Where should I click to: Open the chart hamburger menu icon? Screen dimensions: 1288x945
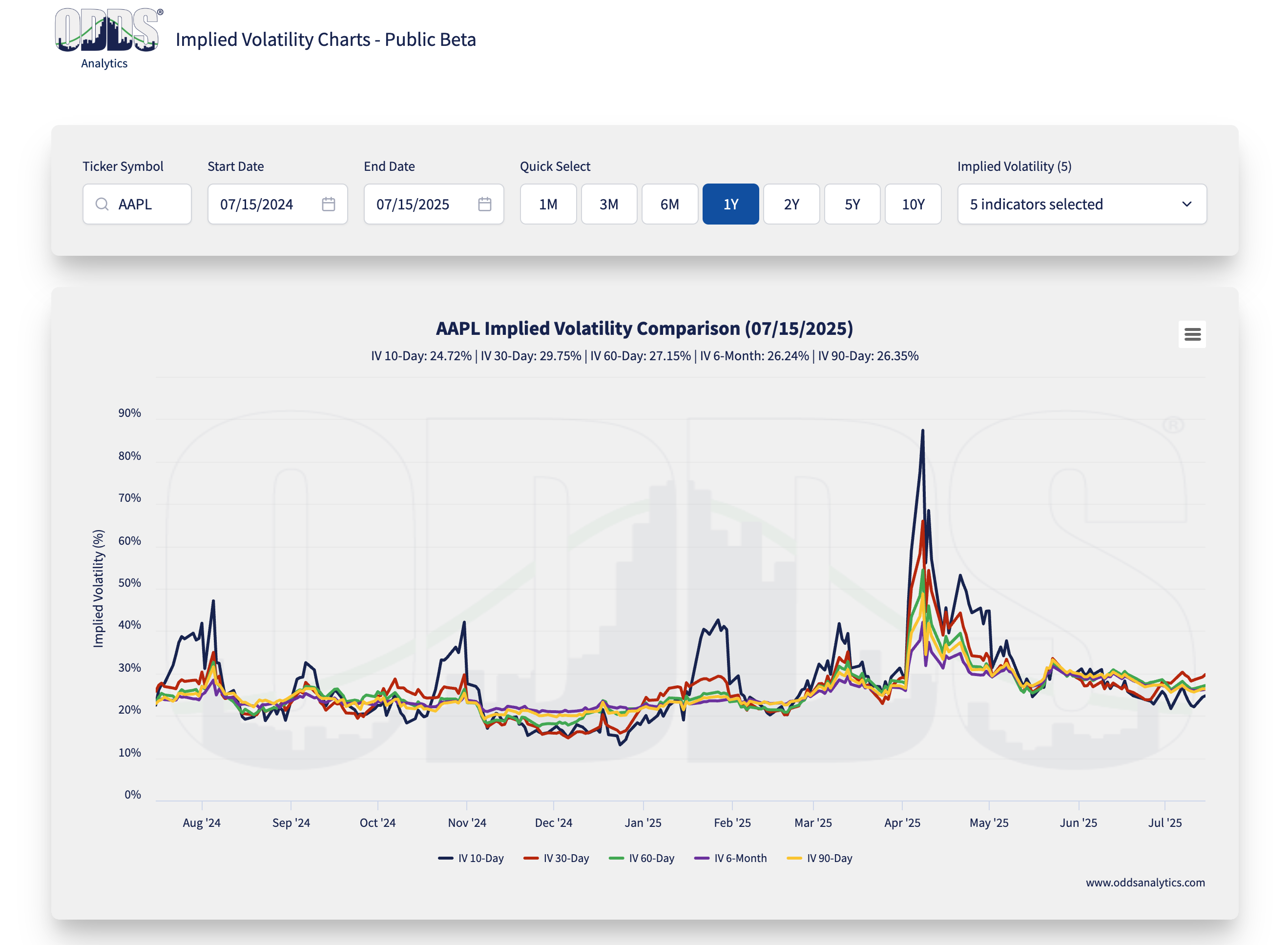(x=1191, y=334)
